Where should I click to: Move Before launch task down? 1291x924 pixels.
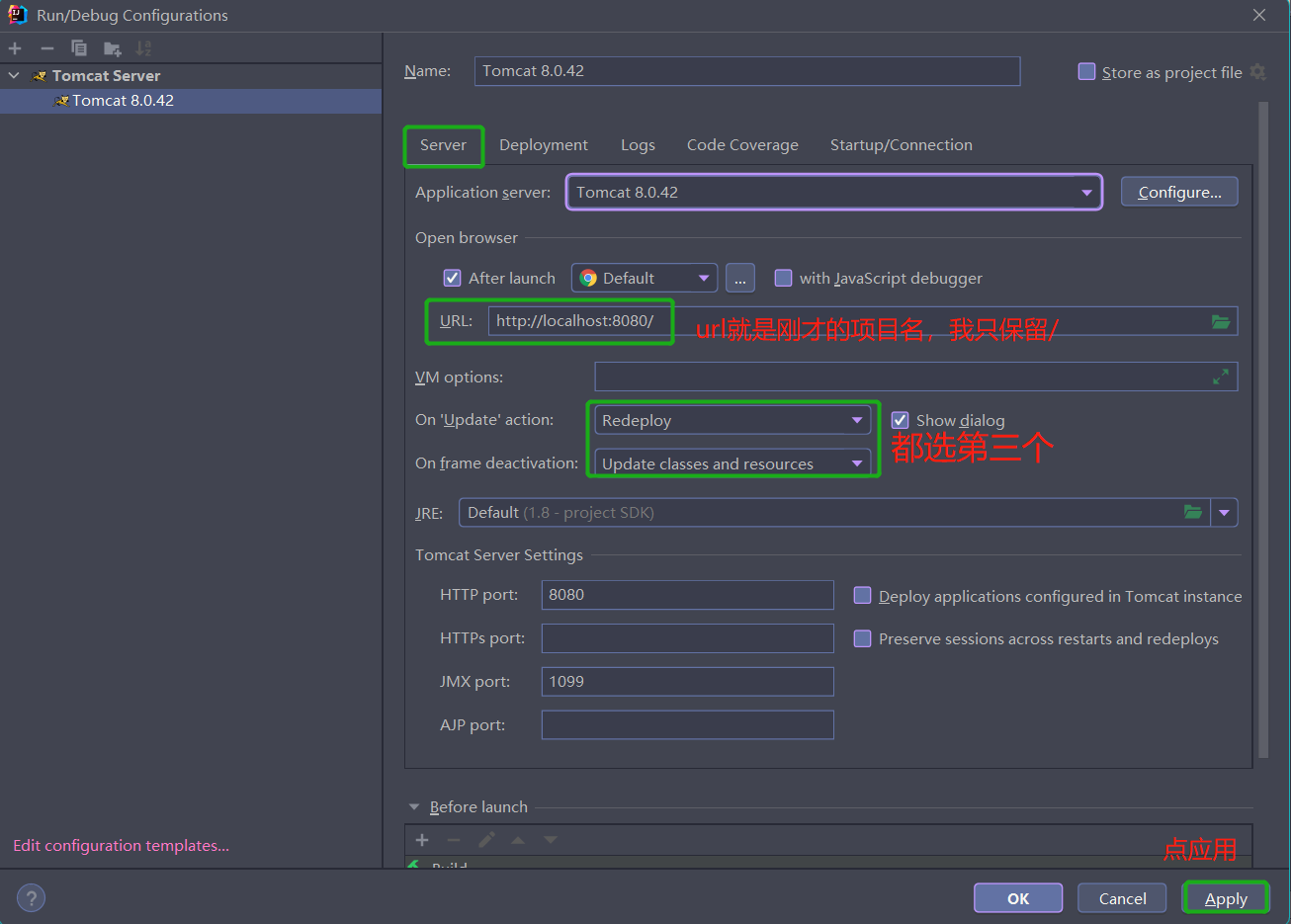coord(551,840)
